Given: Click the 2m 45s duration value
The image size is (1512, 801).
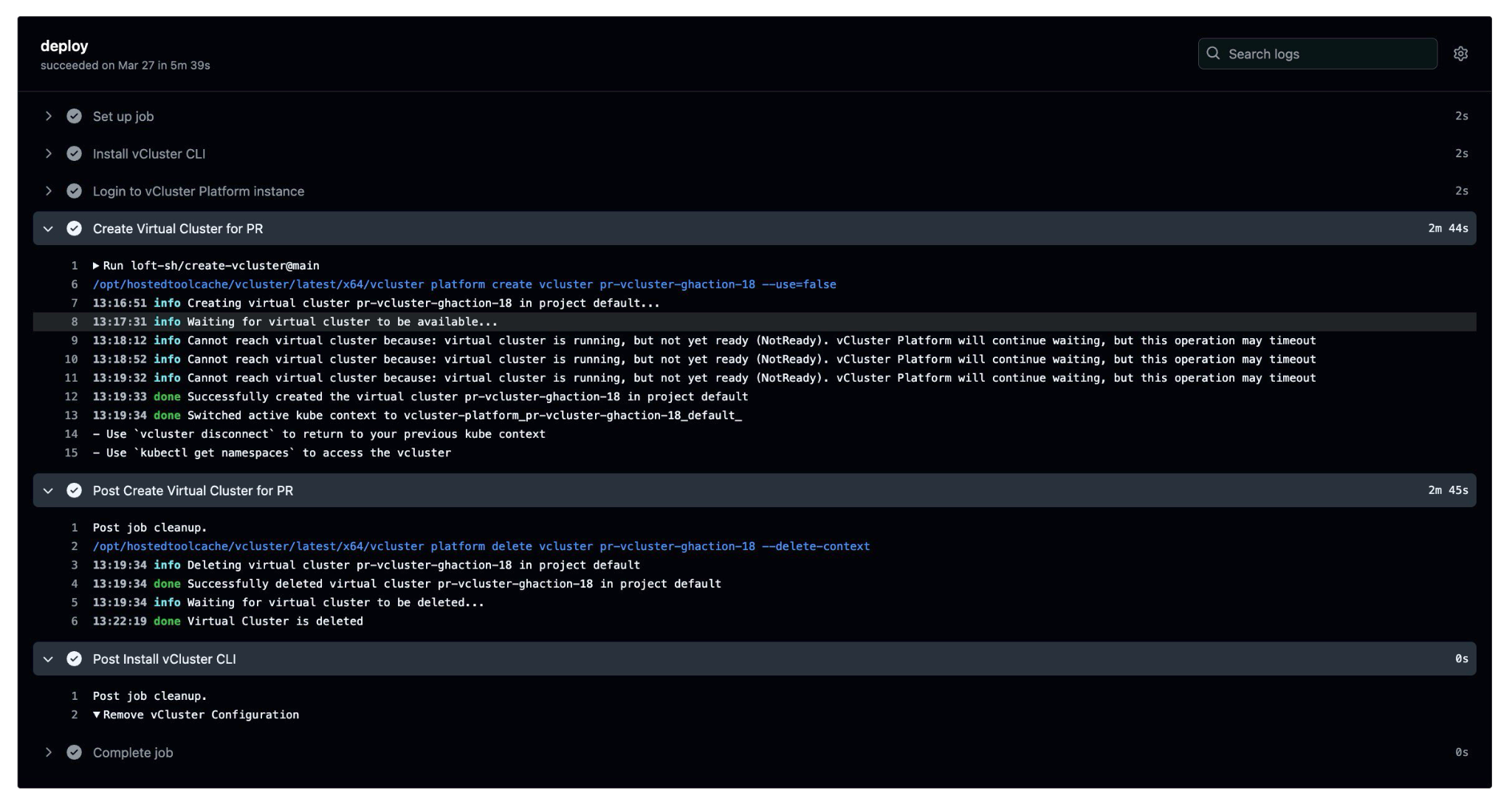Looking at the screenshot, I should [1448, 490].
